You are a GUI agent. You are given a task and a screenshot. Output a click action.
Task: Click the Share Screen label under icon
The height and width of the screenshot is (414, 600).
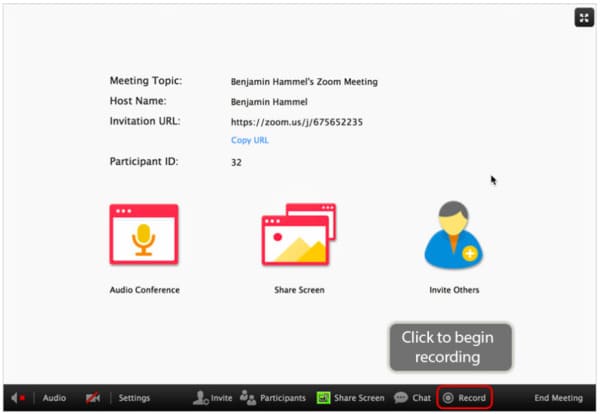299,290
